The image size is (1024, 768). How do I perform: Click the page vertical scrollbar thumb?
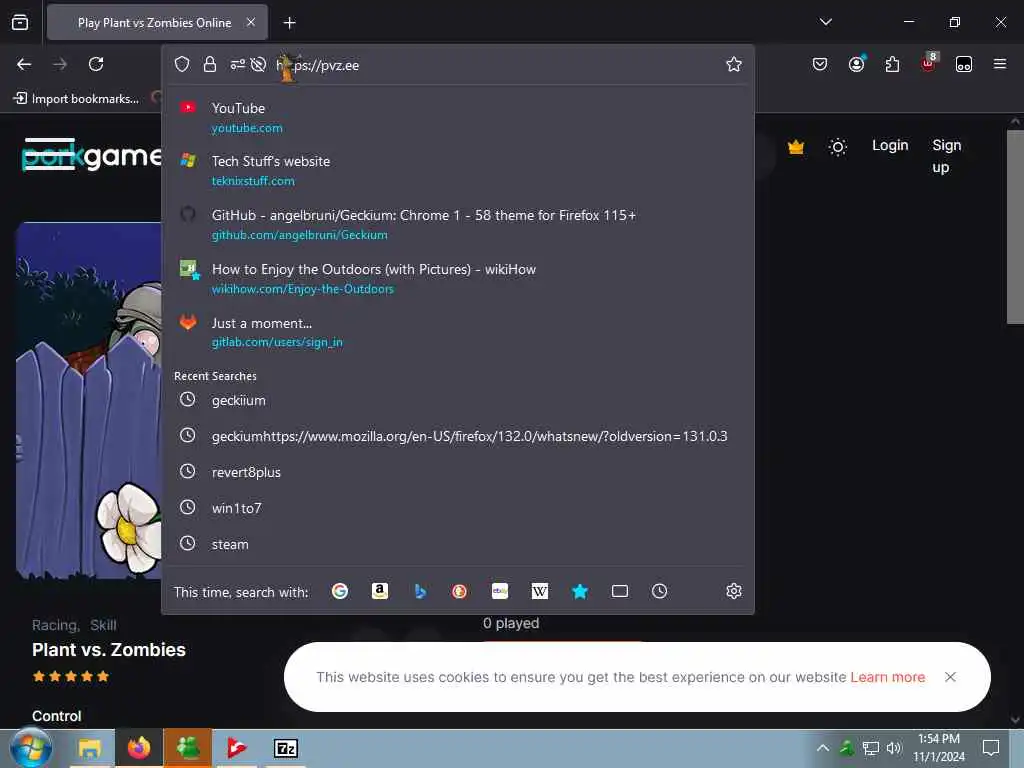[1014, 227]
